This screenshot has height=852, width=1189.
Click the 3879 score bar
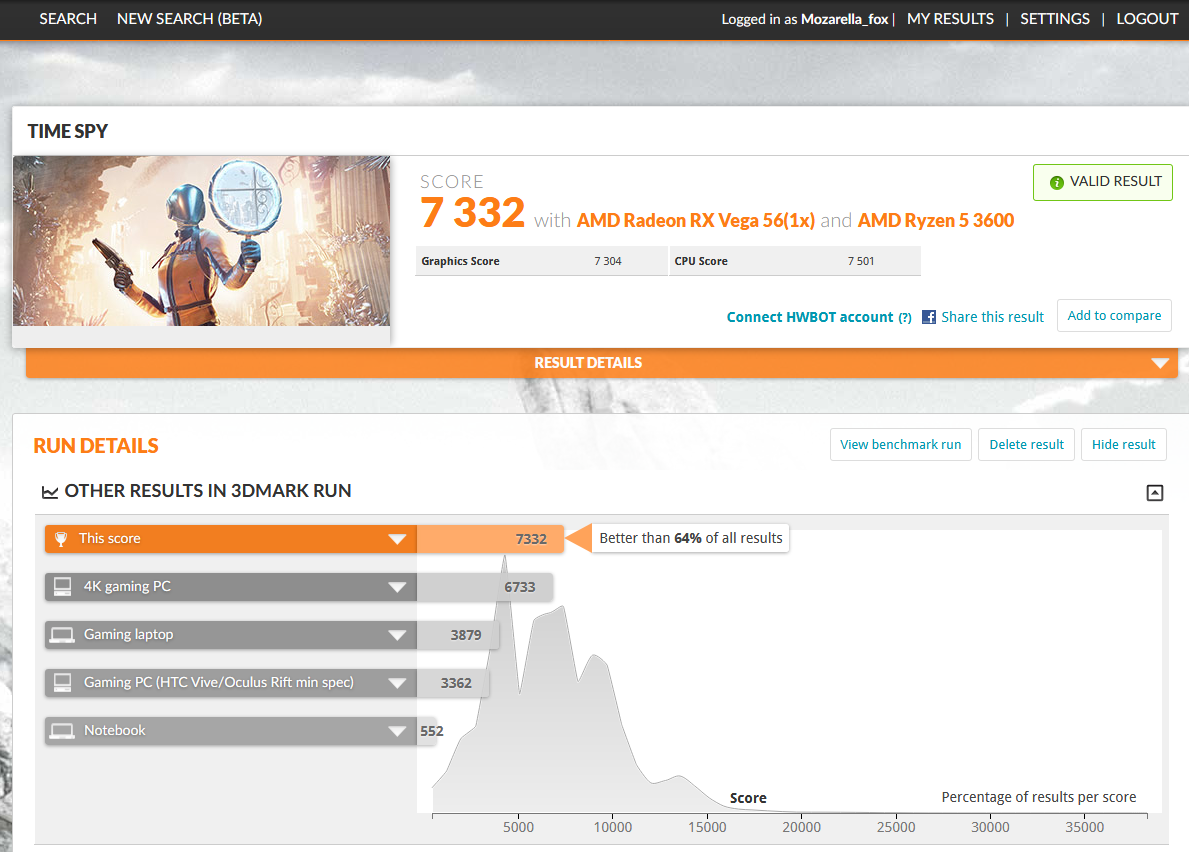pyautogui.click(x=458, y=634)
